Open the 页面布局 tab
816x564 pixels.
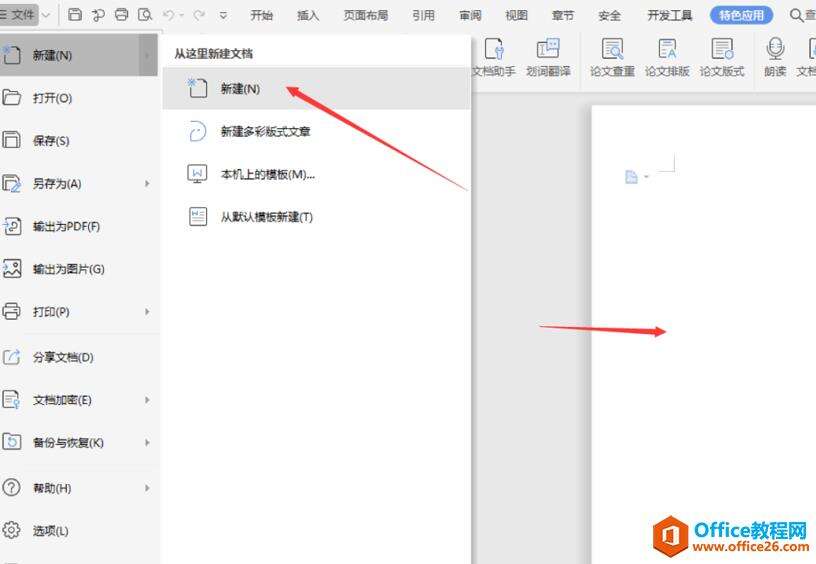pos(365,16)
